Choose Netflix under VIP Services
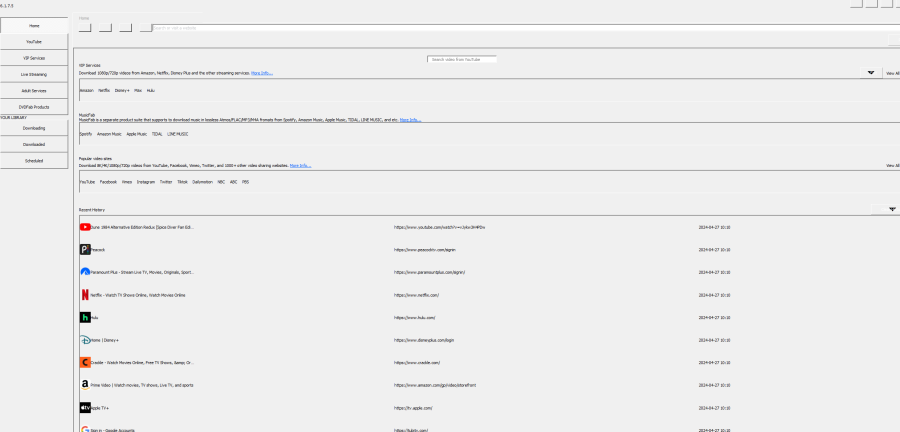This screenshot has height=432, width=900. (104, 90)
